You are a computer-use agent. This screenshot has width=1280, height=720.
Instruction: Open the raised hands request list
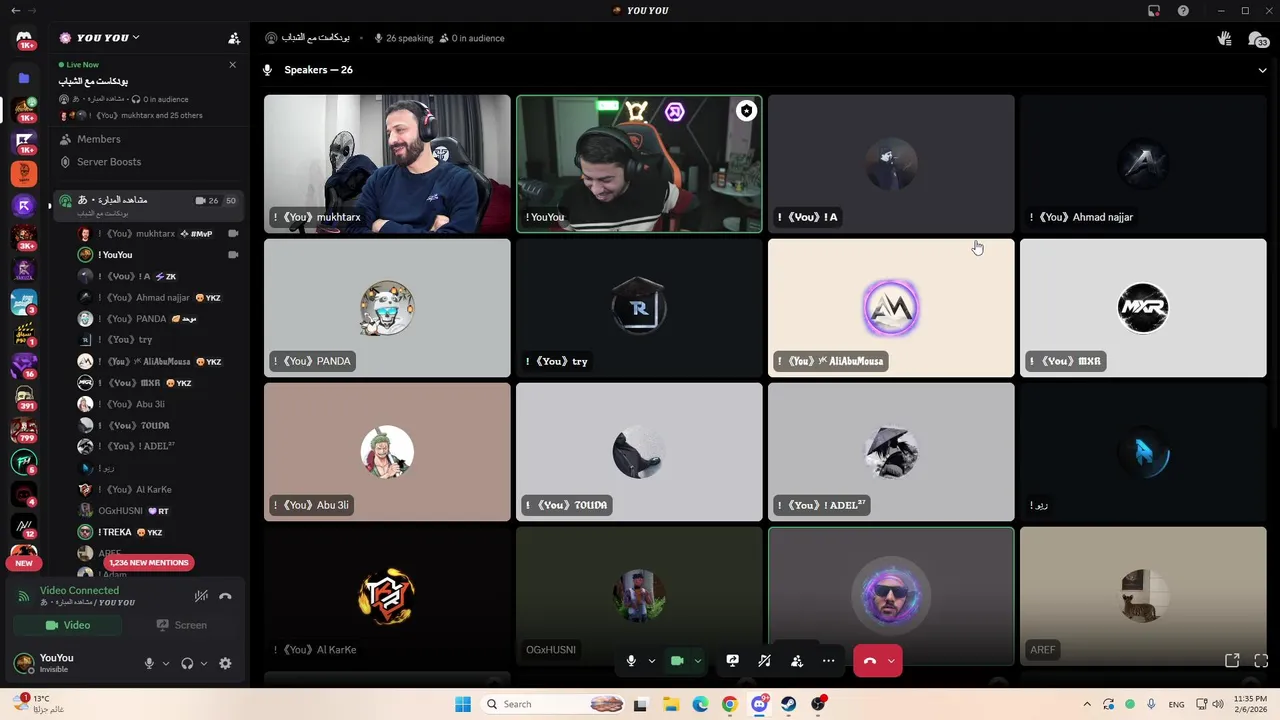coord(1224,39)
